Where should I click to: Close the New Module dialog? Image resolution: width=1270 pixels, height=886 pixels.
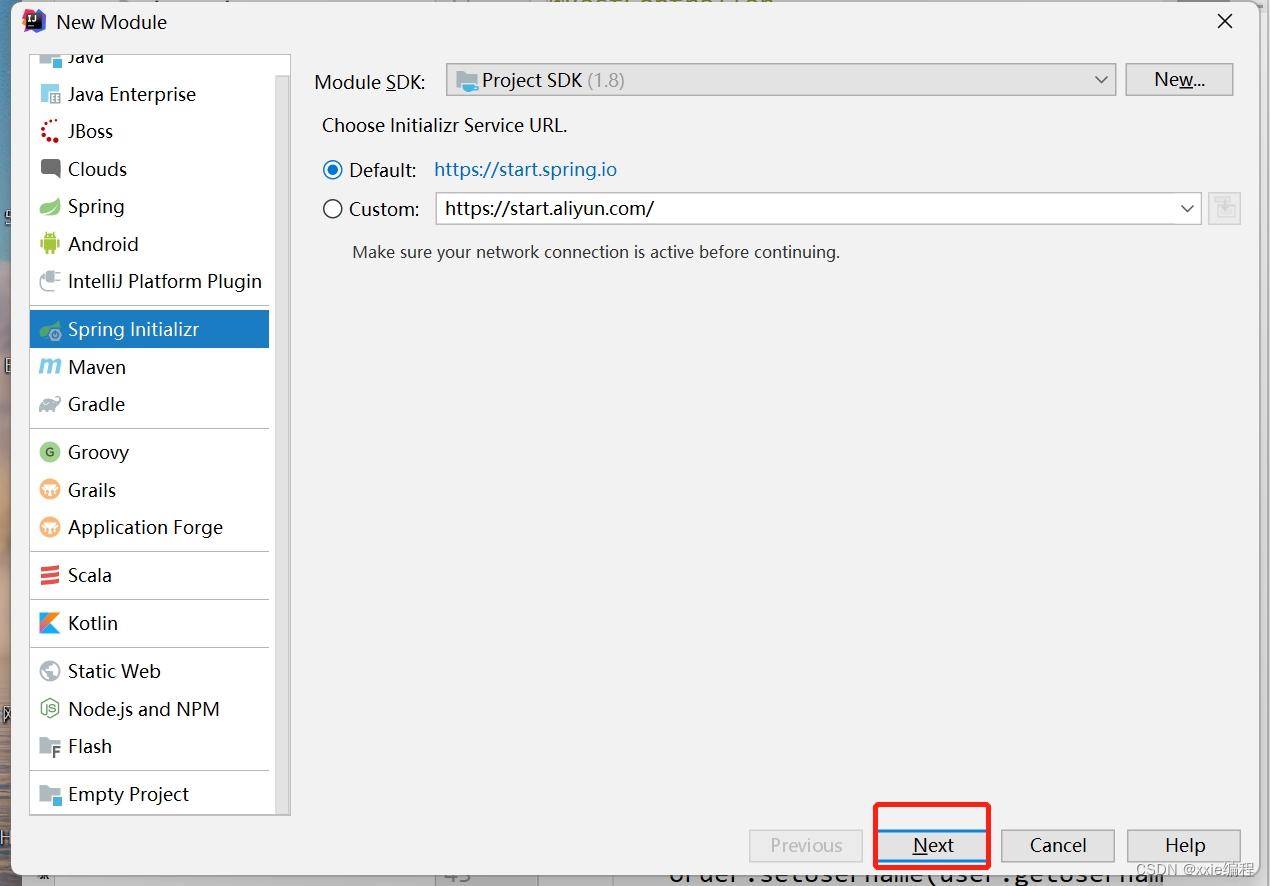click(1225, 21)
